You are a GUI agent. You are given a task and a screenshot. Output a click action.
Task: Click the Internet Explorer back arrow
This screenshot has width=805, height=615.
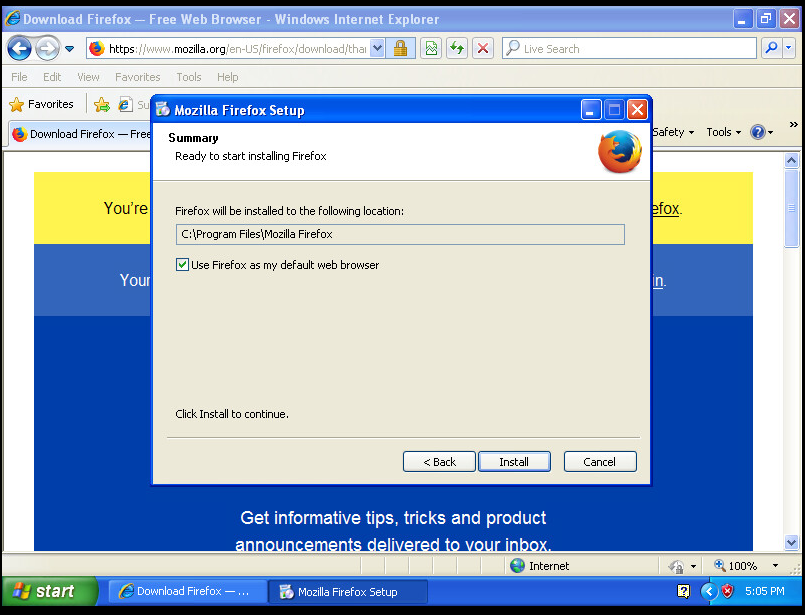[x=20, y=49]
